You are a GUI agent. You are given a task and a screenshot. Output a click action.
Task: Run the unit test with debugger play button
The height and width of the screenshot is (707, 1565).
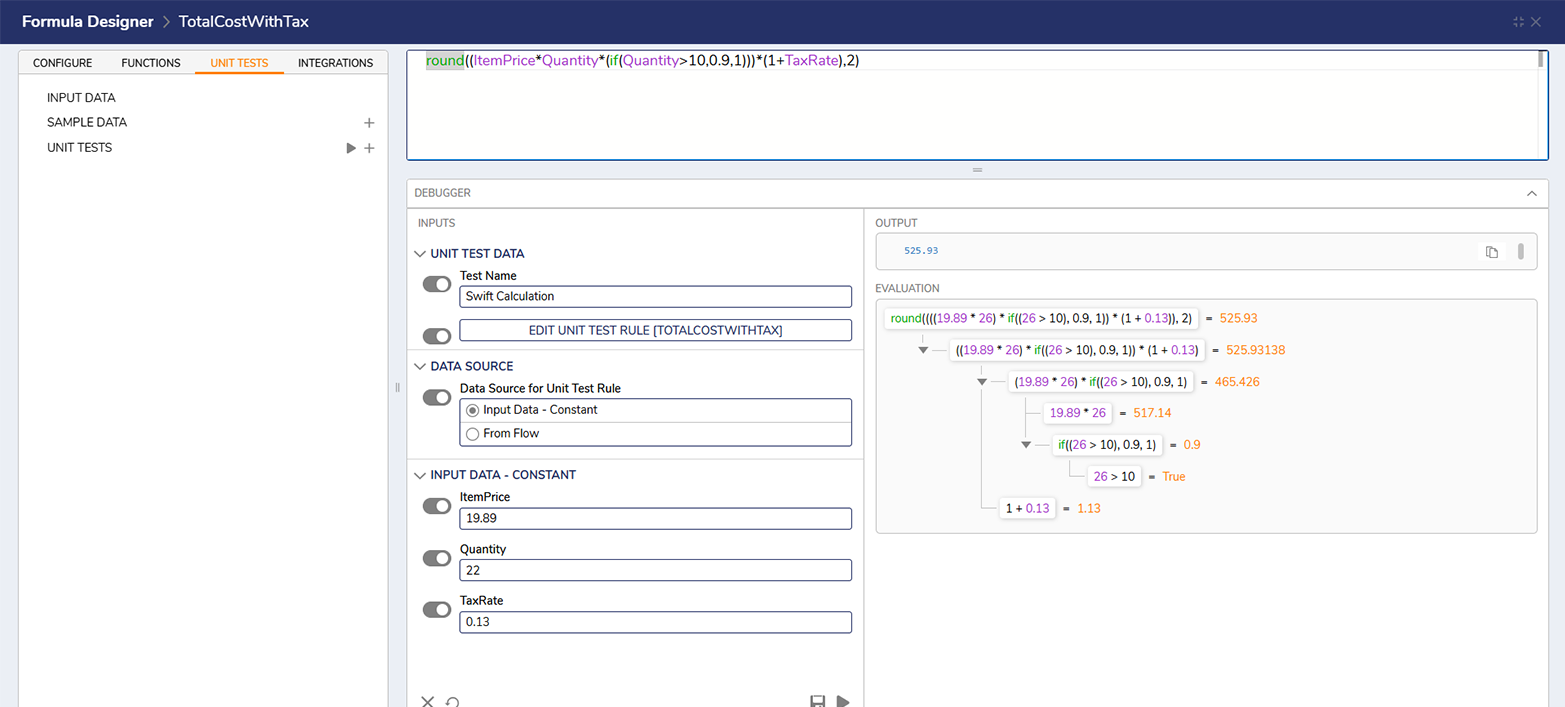(x=843, y=701)
